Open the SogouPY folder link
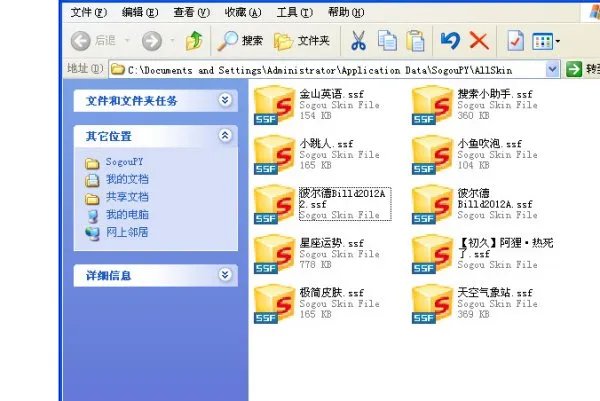 (x=124, y=162)
